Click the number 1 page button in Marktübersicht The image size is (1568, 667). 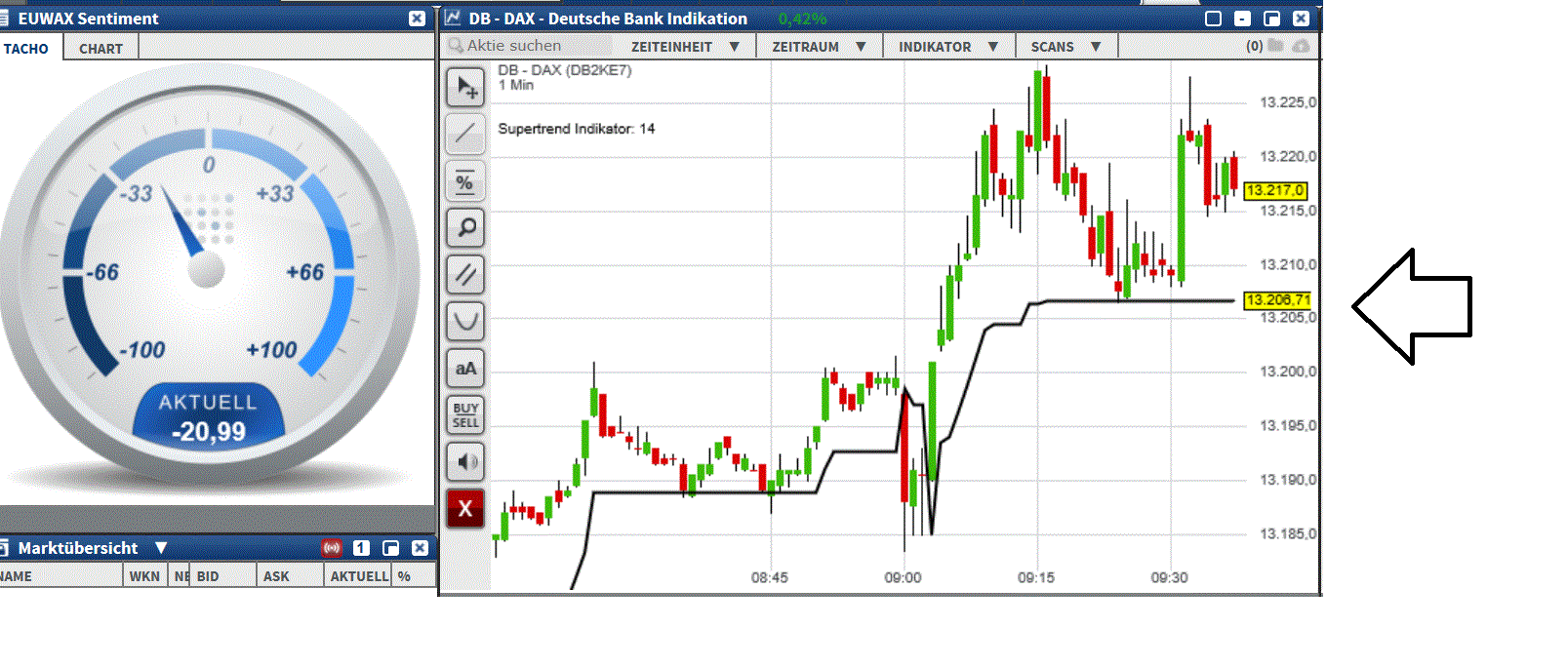(x=361, y=548)
